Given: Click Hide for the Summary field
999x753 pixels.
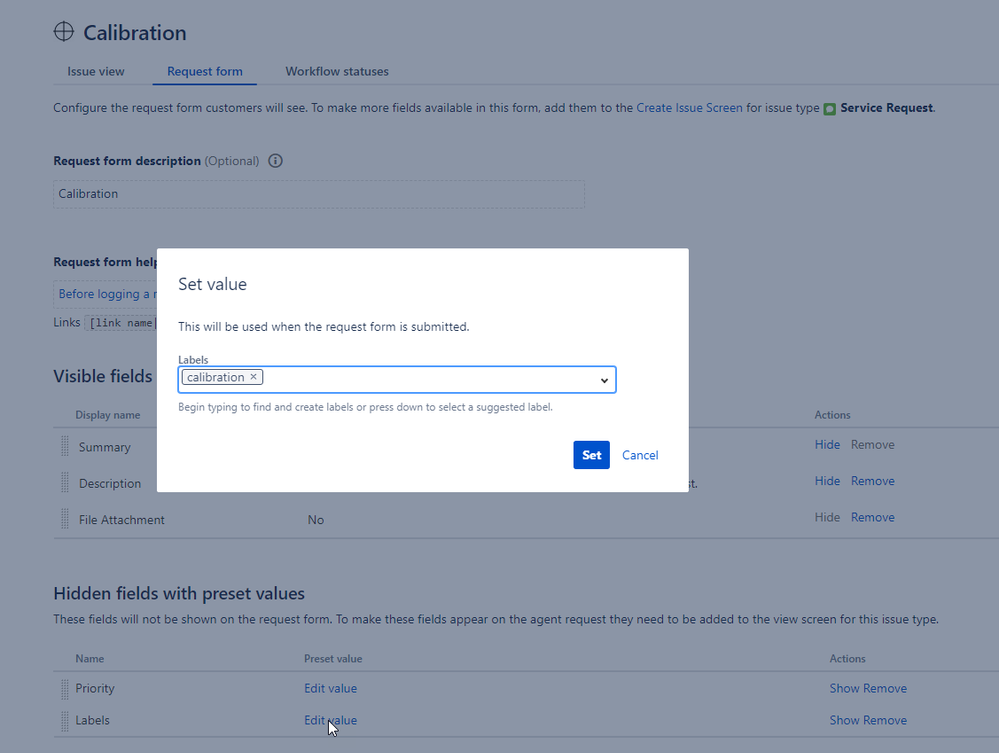Looking at the screenshot, I should point(827,445).
